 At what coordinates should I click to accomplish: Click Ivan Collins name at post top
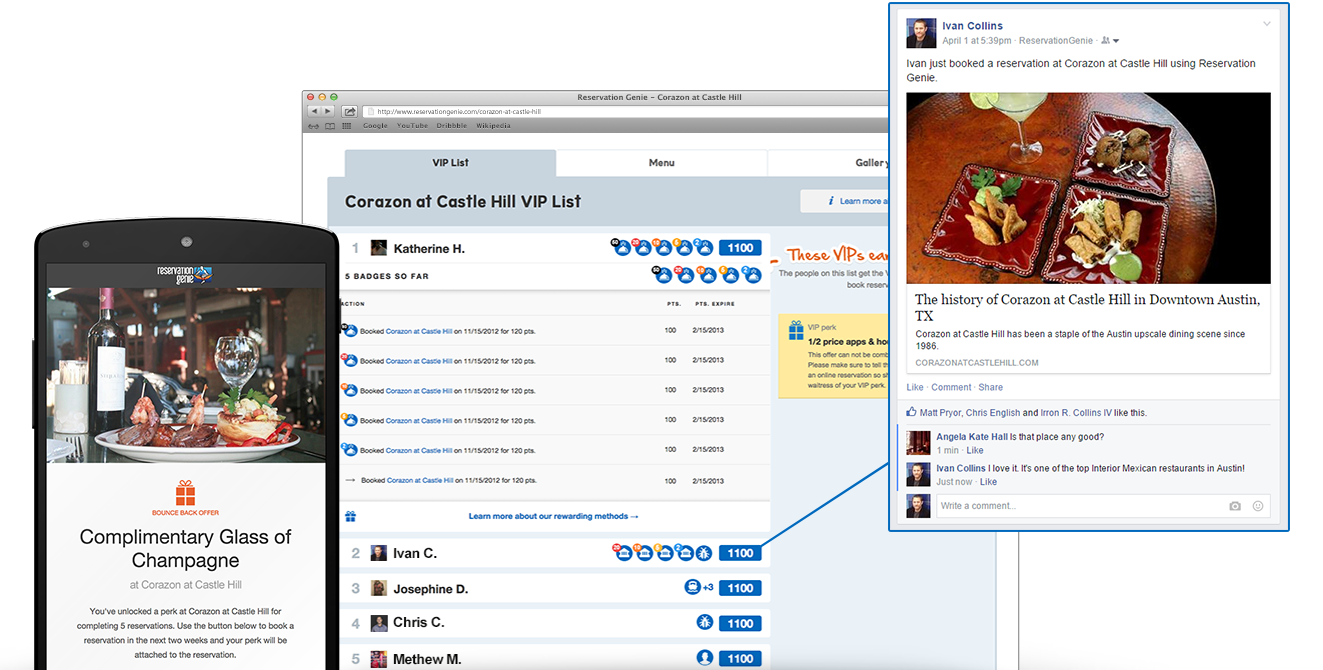point(972,26)
